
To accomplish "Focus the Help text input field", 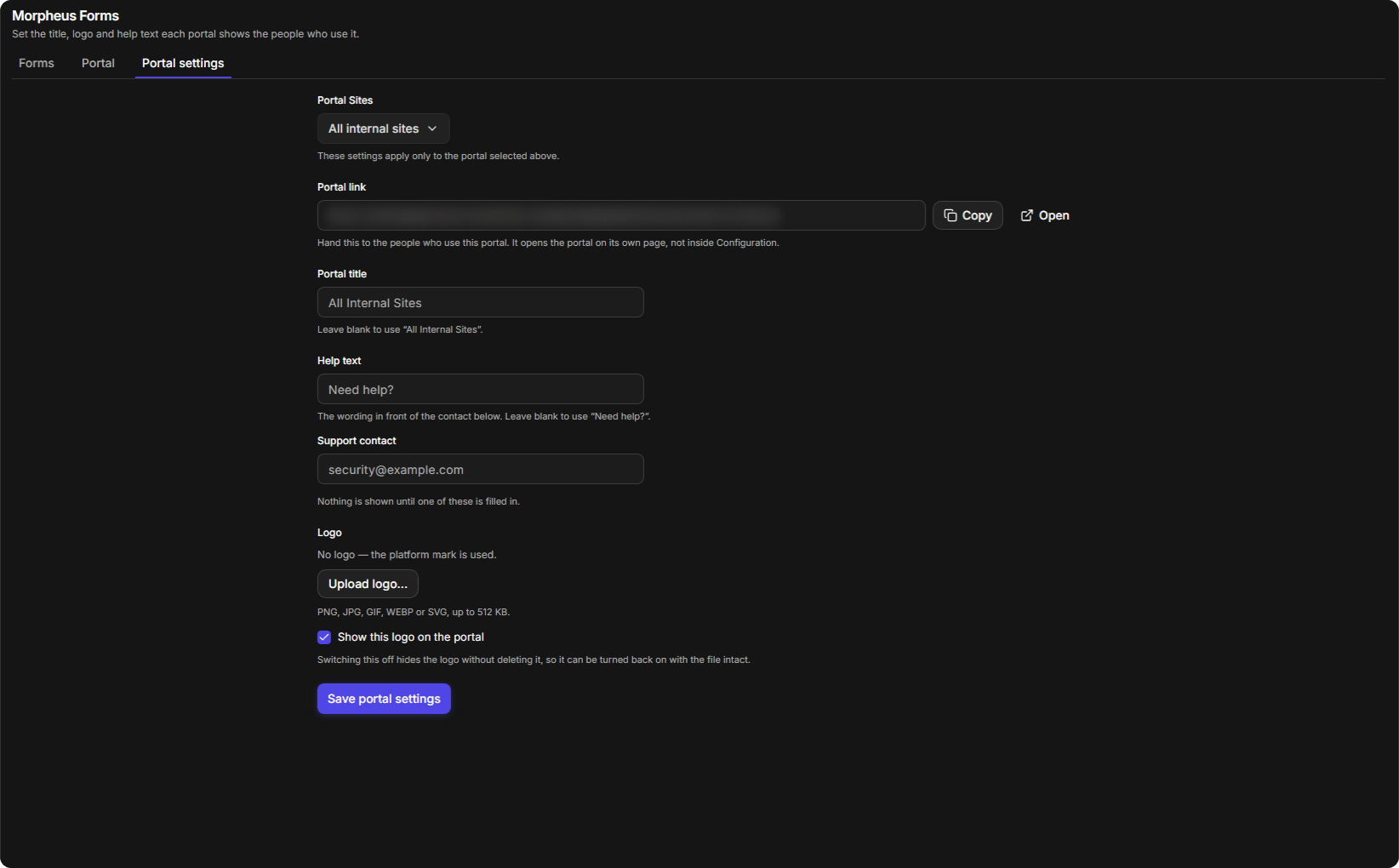I will coord(481,389).
